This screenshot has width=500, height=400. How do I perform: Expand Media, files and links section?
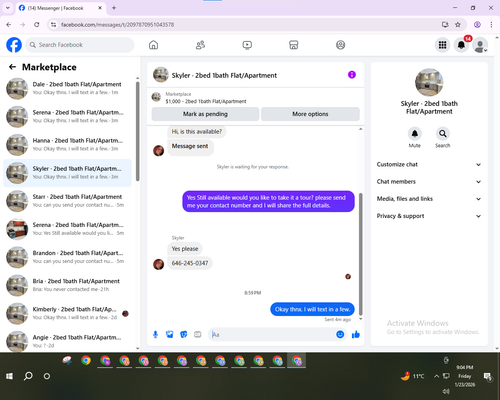point(429,199)
